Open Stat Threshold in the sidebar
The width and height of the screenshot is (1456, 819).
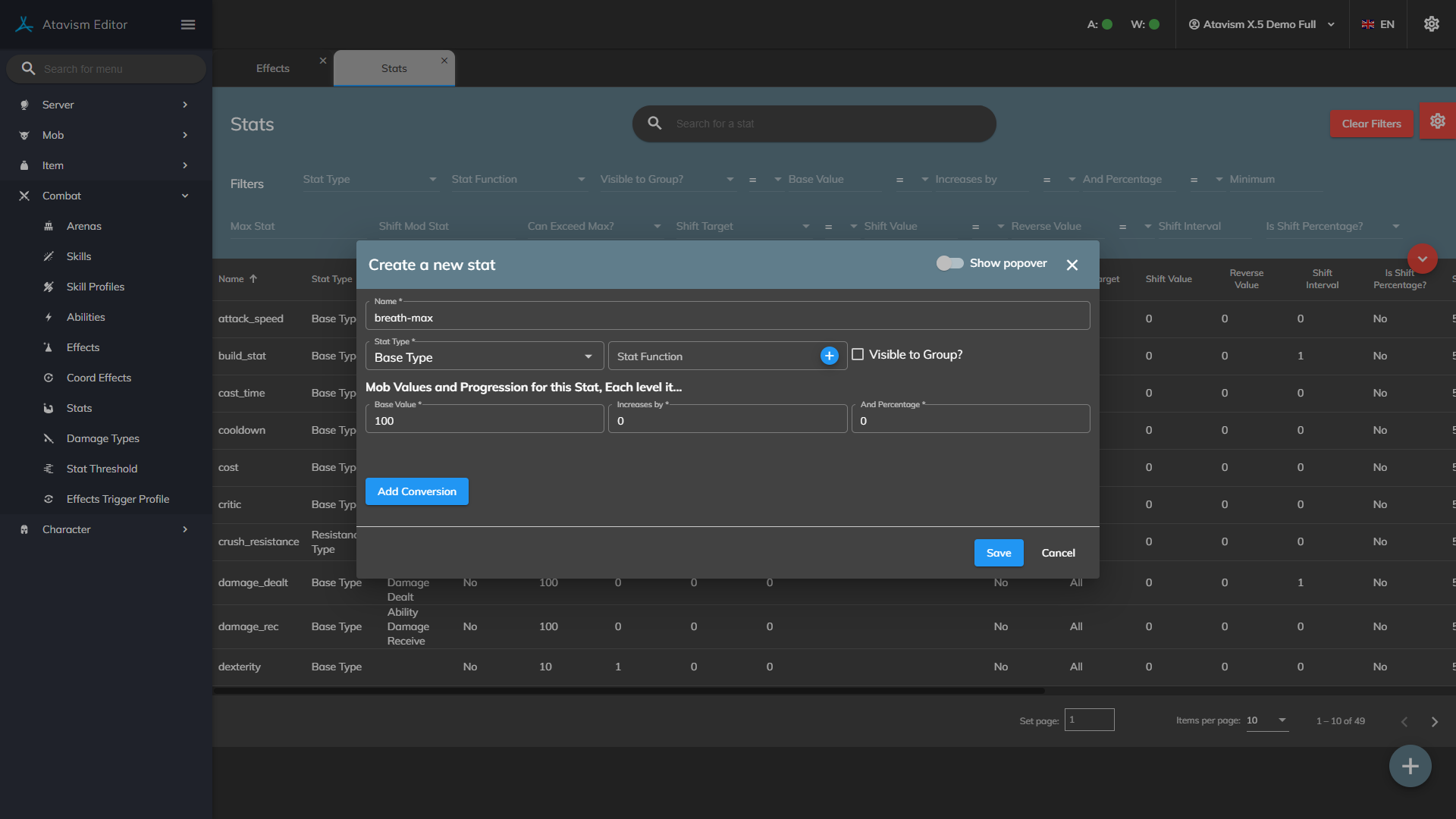(102, 469)
